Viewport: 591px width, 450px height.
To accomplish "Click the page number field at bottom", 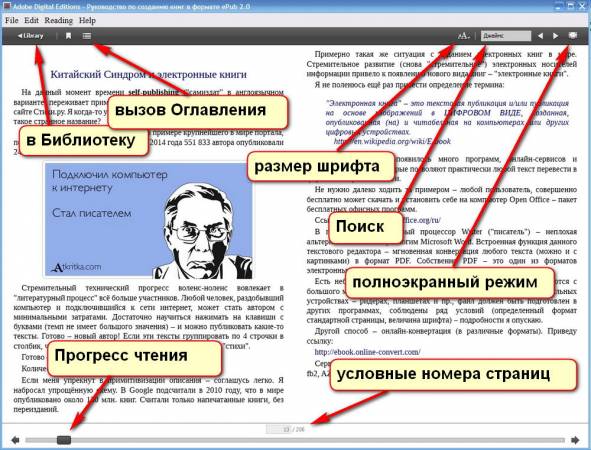I will 279,429.
